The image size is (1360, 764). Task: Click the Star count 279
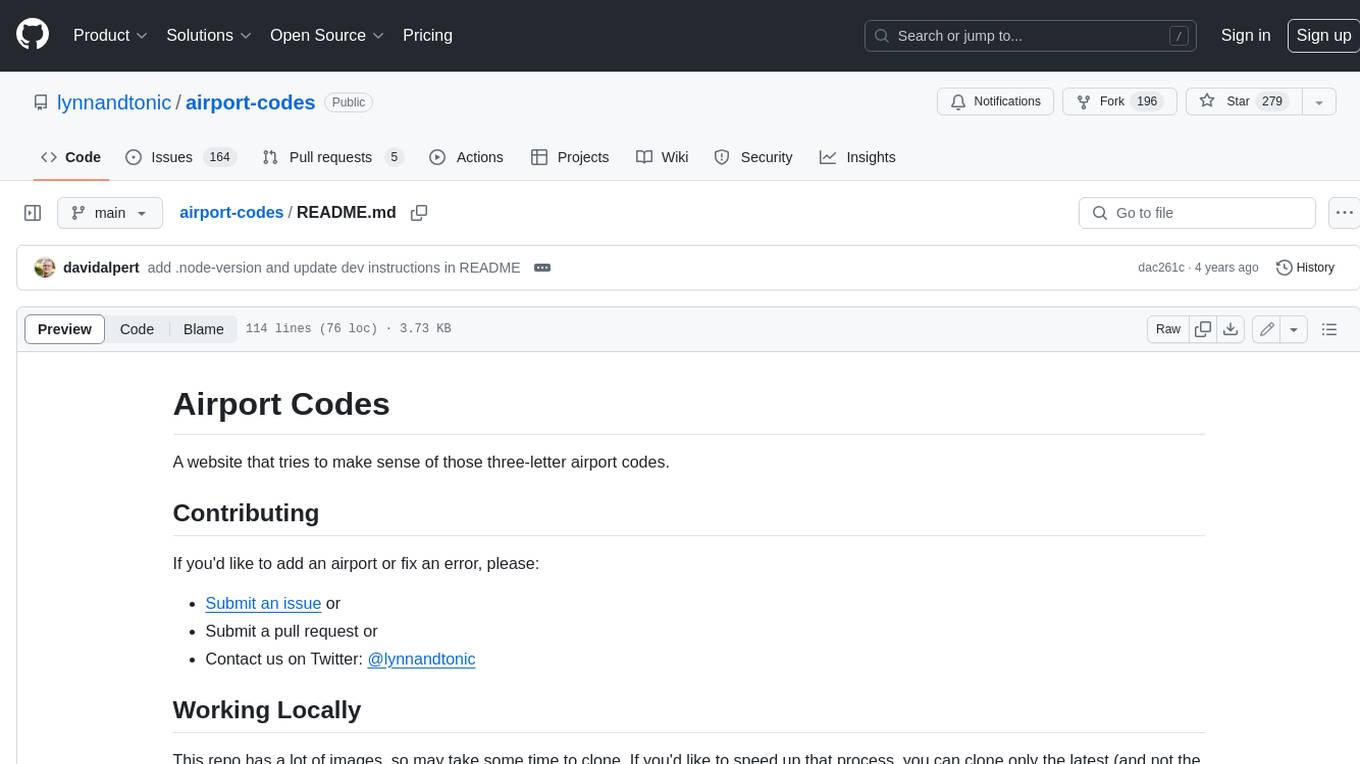[x=1272, y=102]
